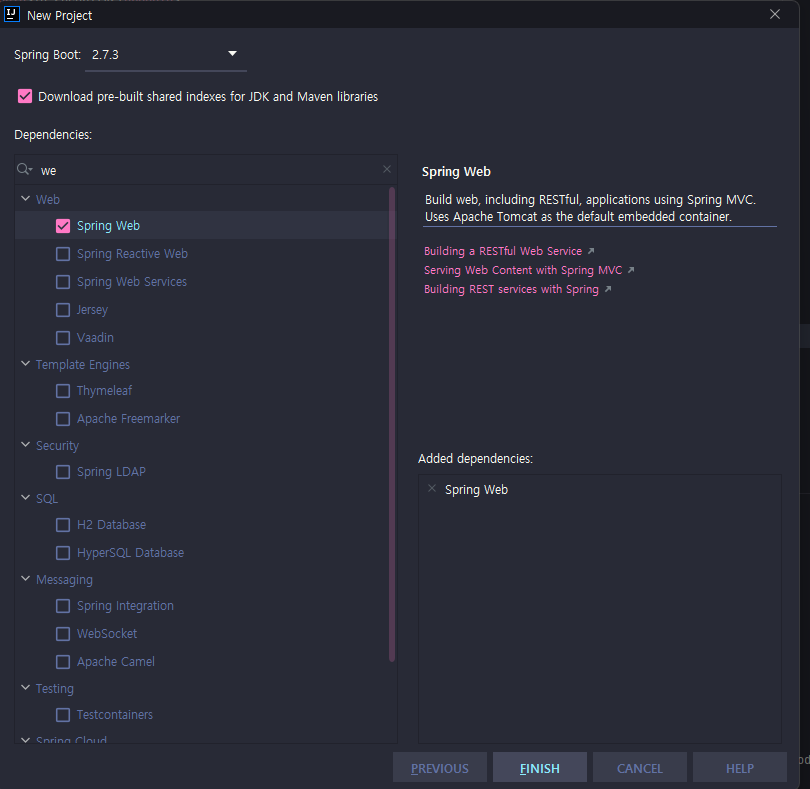Collapse the Template Engines category
810x789 pixels.
pos(25,364)
